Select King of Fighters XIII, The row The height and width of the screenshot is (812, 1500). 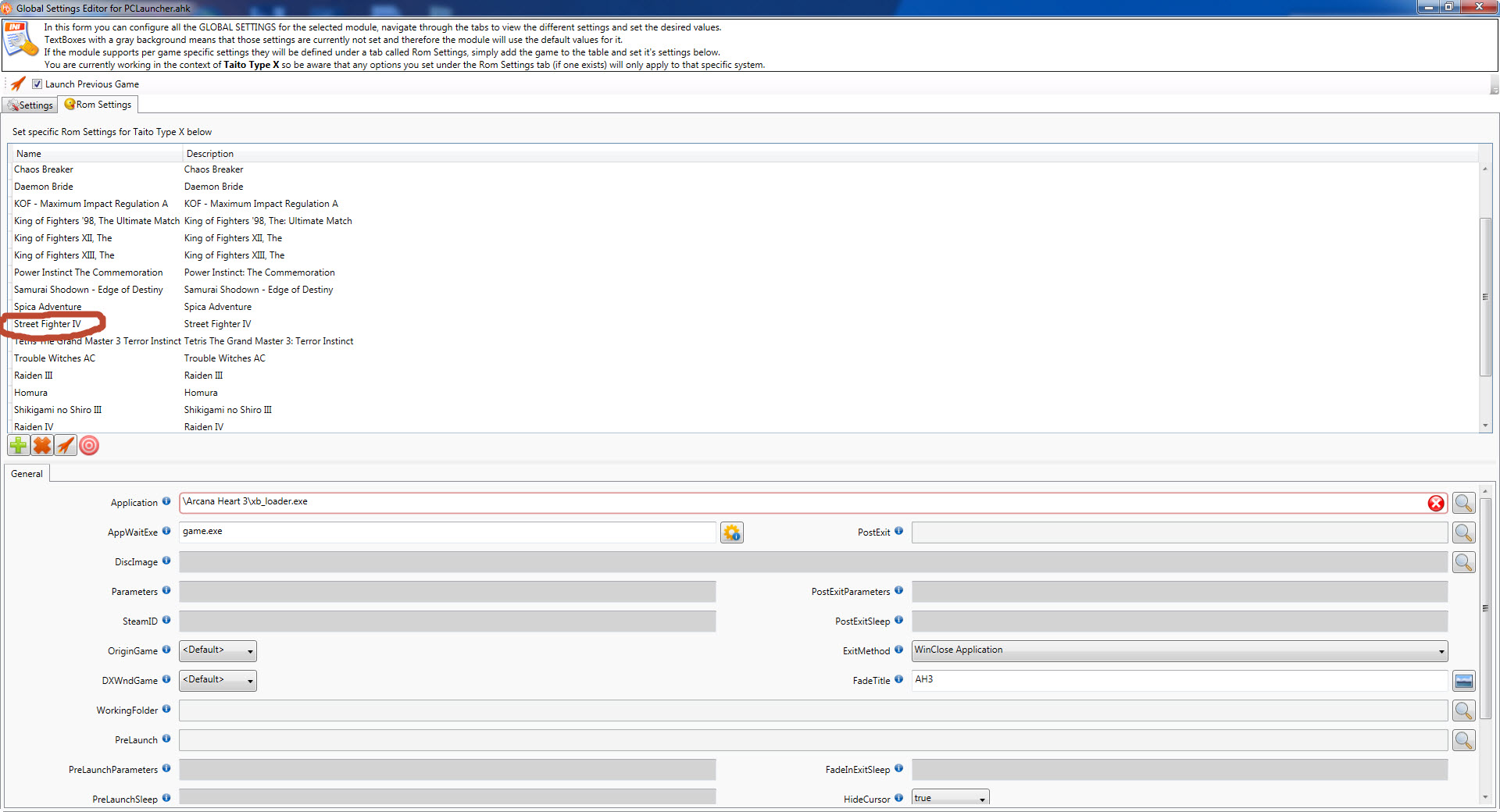pyautogui.click(x=744, y=255)
